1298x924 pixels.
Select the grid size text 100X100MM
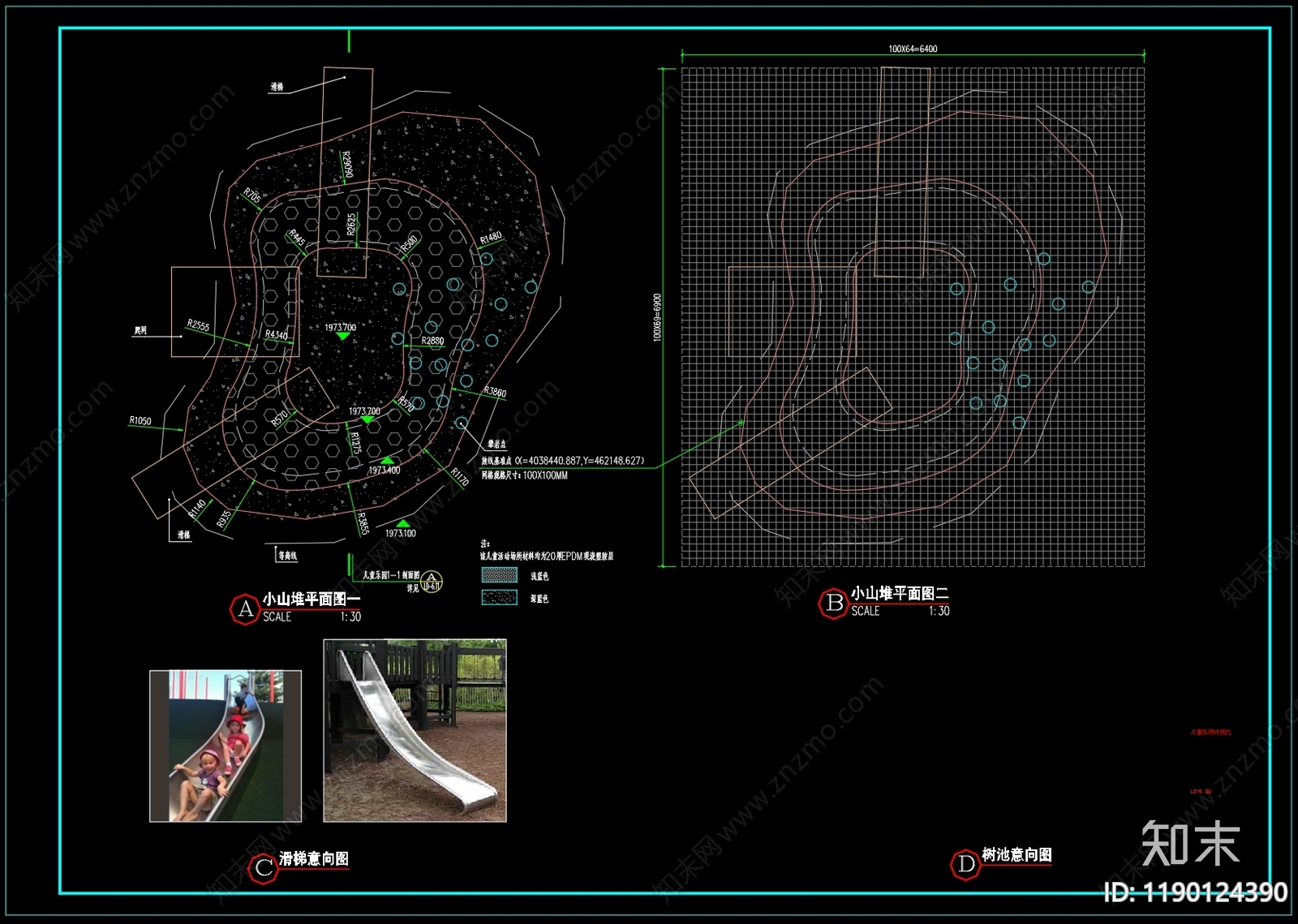[545, 475]
